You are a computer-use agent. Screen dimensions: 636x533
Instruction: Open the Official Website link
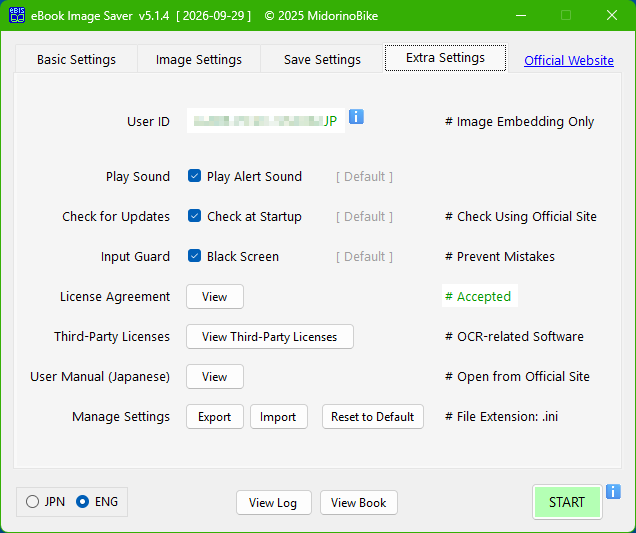(x=569, y=60)
